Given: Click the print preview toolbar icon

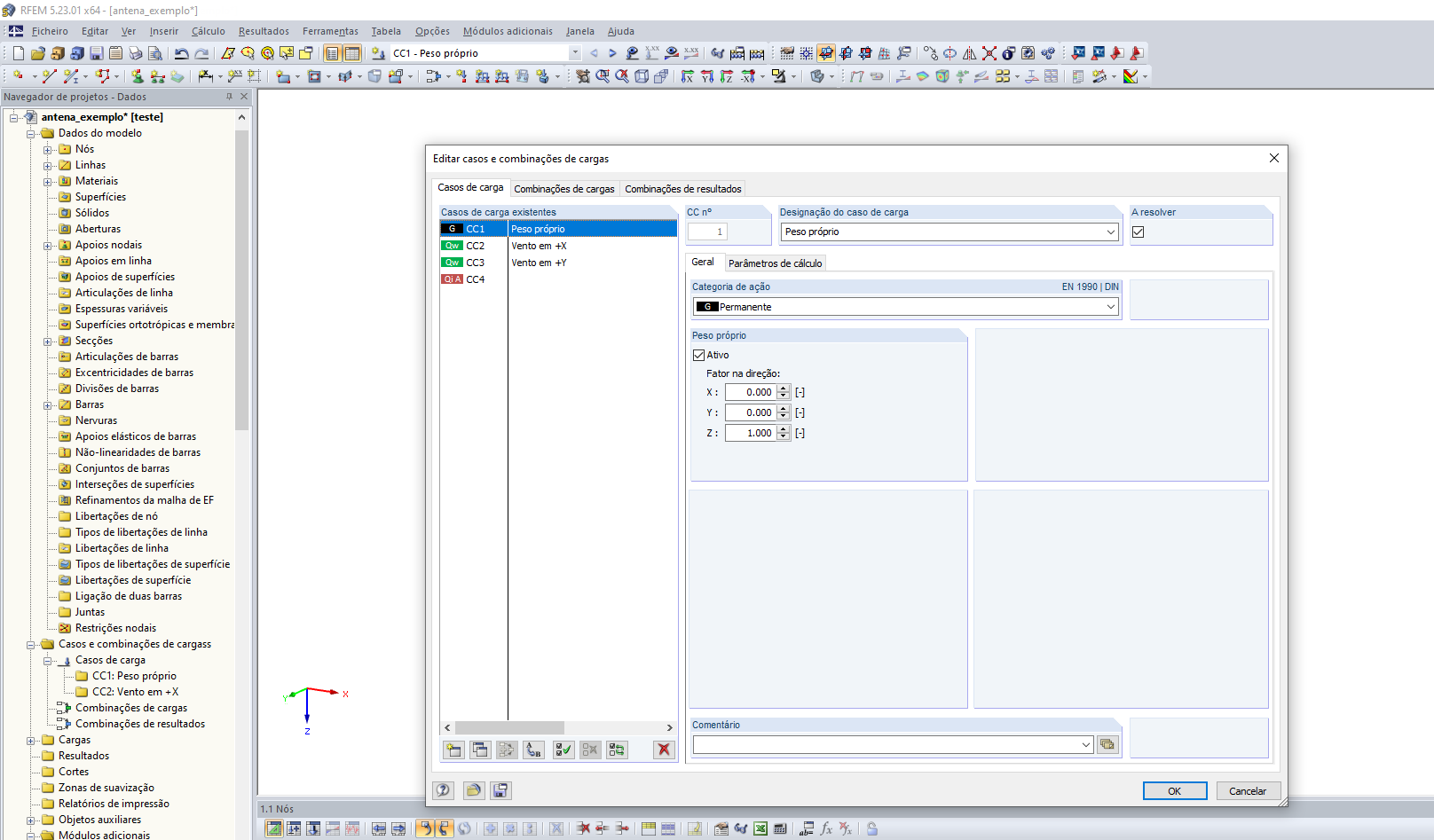Looking at the screenshot, I should point(155,53).
